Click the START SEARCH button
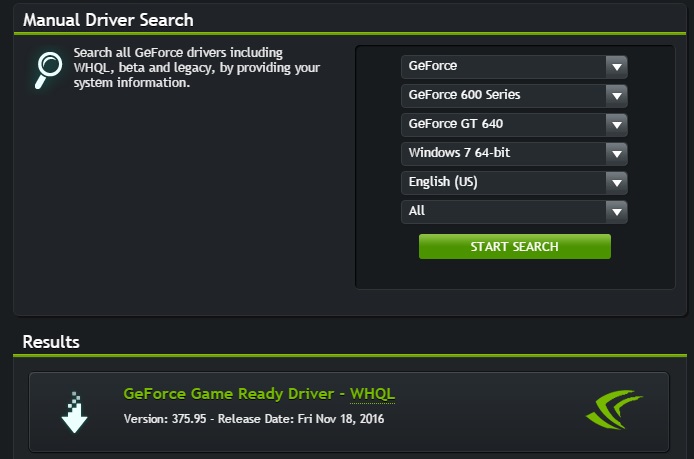694x459 pixels. tap(515, 247)
